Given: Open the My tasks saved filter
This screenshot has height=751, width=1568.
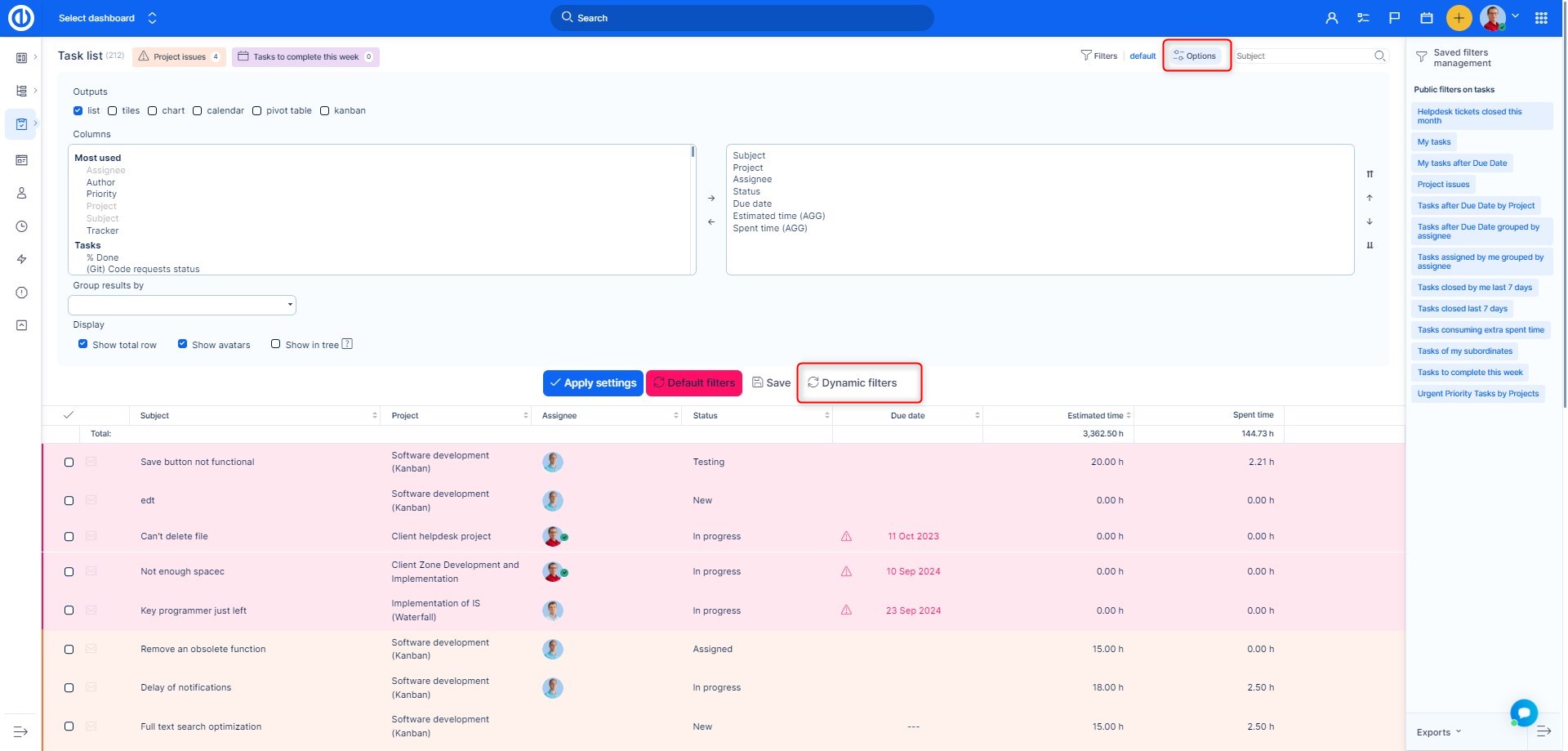Looking at the screenshot, I should point(1434,142).
